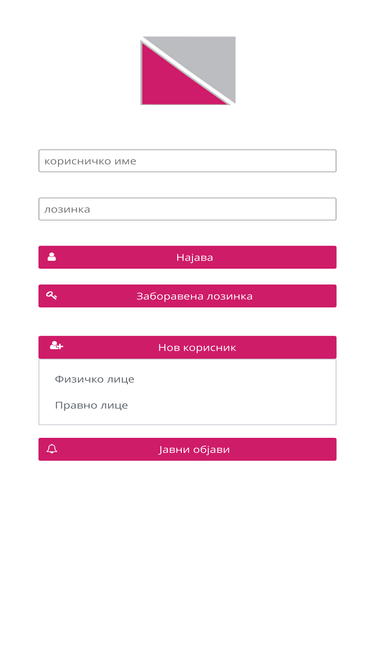Screen dimensions: 375x667
Task: Select Физичко лице from the list
Action: [x=94, y=379]
